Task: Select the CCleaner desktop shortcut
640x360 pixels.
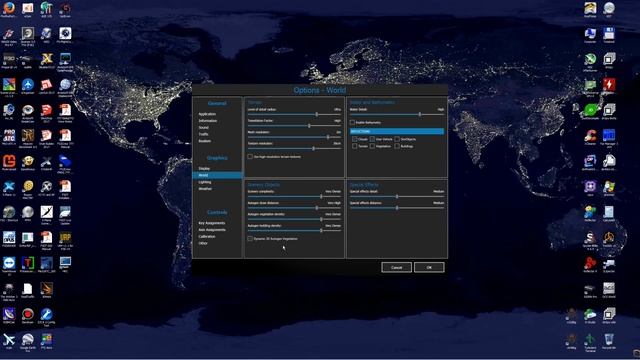Action: coord(590,135)
